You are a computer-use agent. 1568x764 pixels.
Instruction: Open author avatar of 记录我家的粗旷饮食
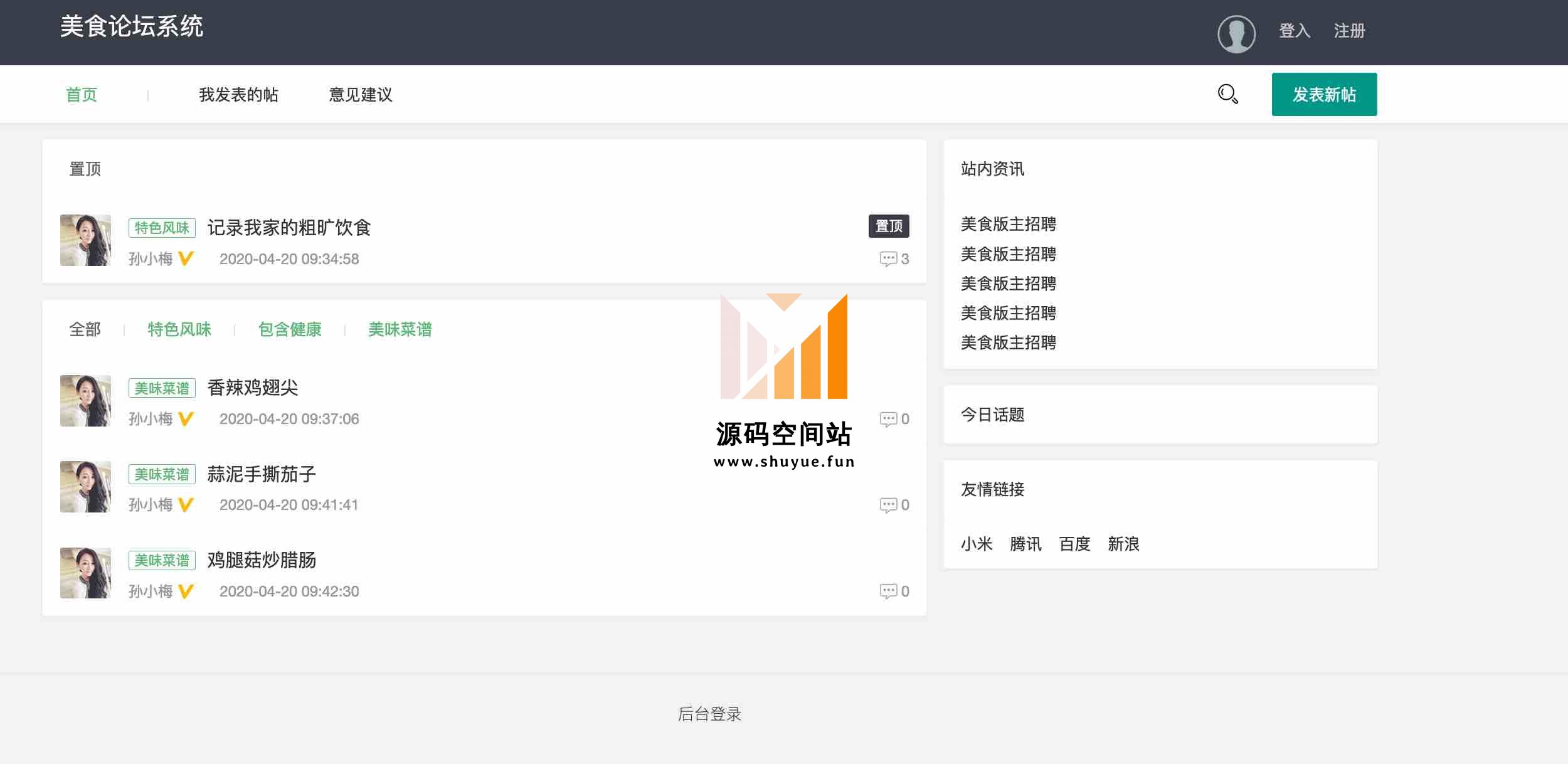point(85,240)
